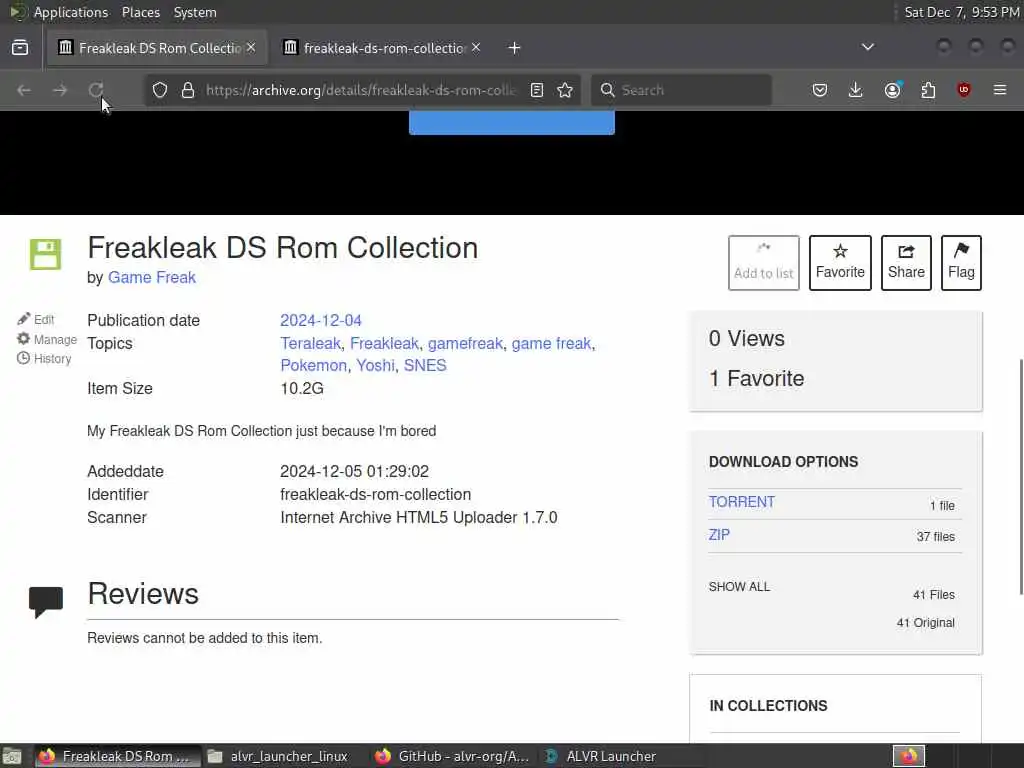Click the Add to list button
The image size is (1024, 768).
point(763,263)
